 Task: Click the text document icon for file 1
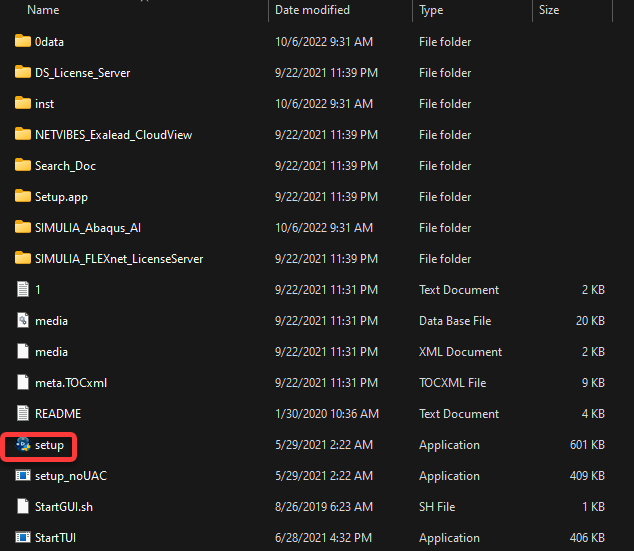pos(23,289)
